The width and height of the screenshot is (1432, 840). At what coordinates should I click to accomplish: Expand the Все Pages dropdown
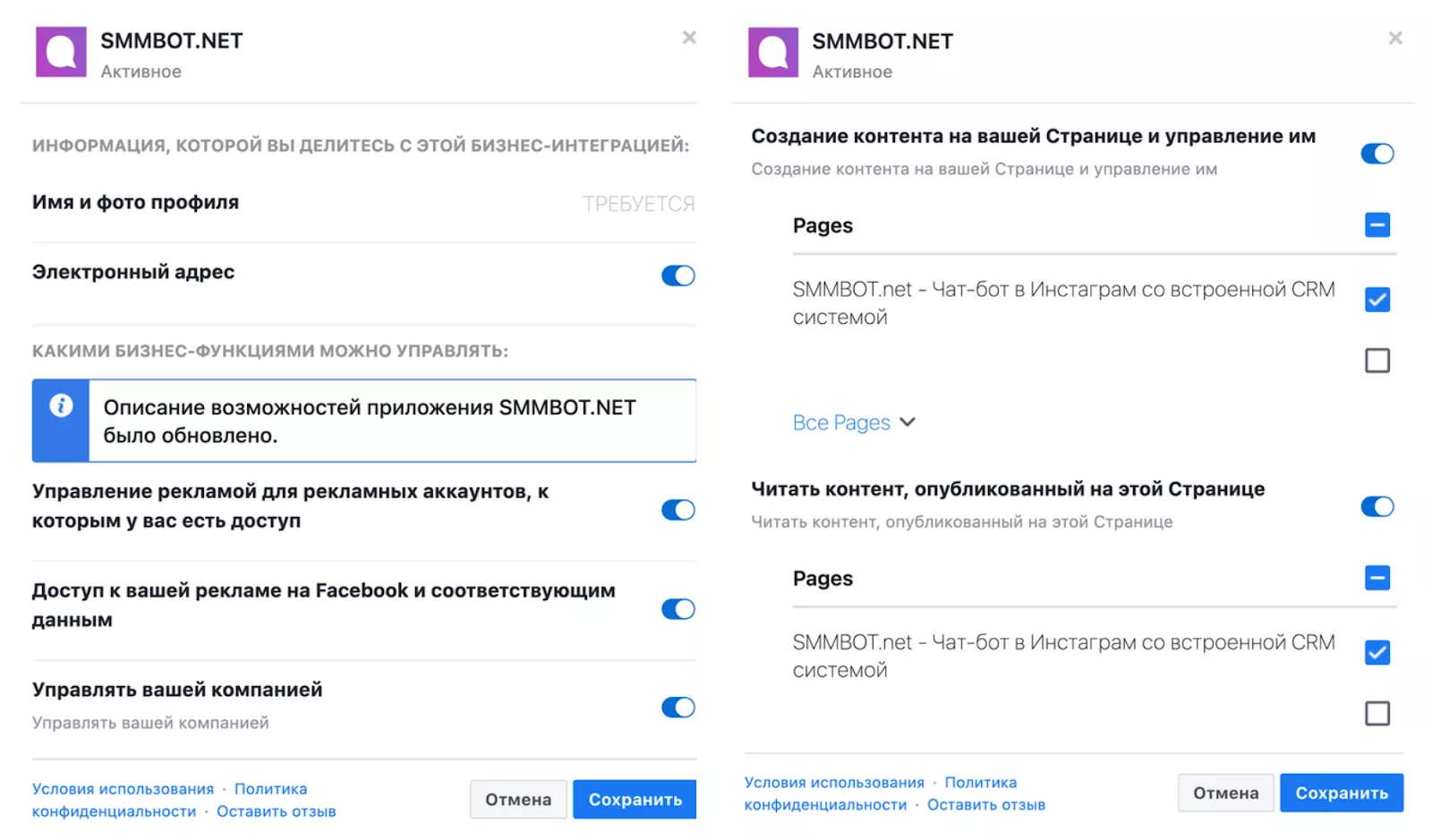(854, 422)
